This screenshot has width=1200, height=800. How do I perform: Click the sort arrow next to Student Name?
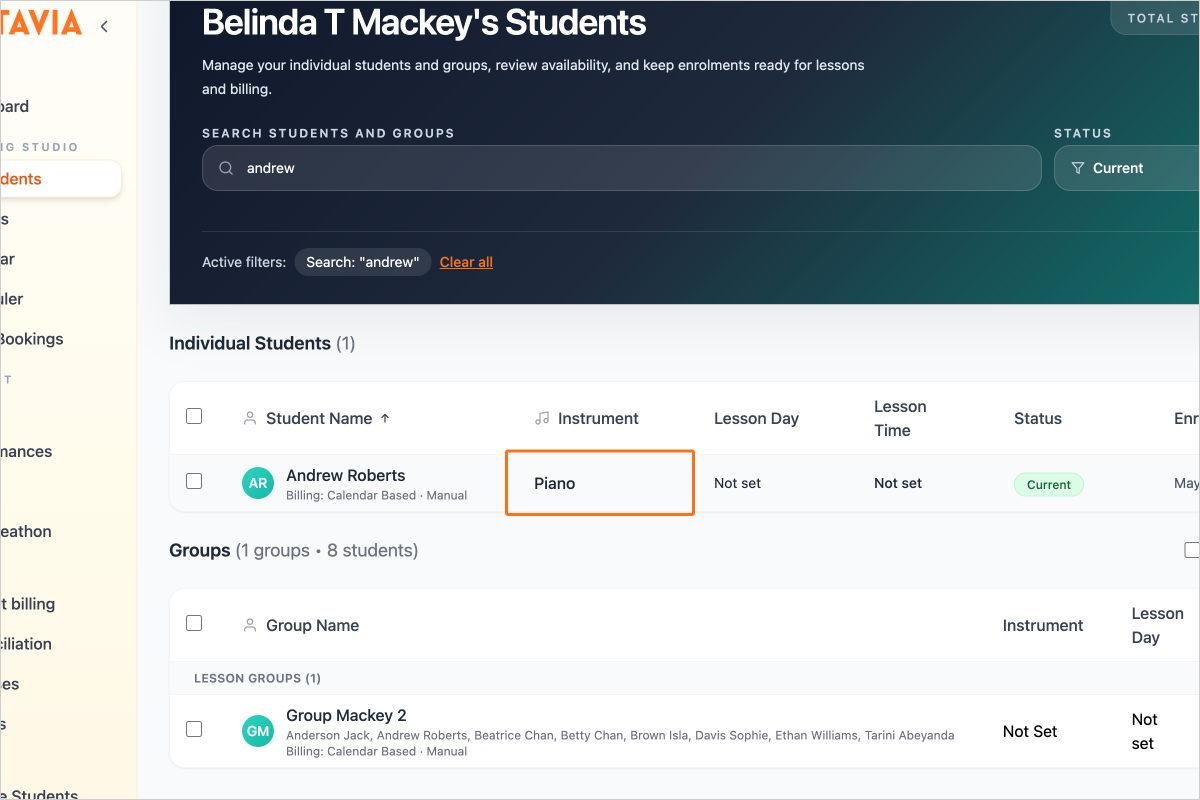pos(386,418)
